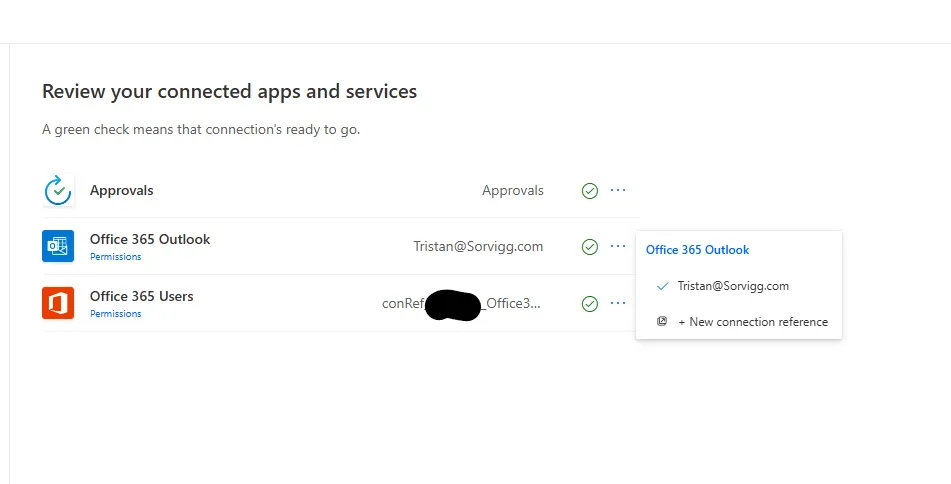Viewport: 951px width, 484px height.
Task: Click Tristan@Sorvigg.com in the Outlook row
Action: [x=478, y=246]
